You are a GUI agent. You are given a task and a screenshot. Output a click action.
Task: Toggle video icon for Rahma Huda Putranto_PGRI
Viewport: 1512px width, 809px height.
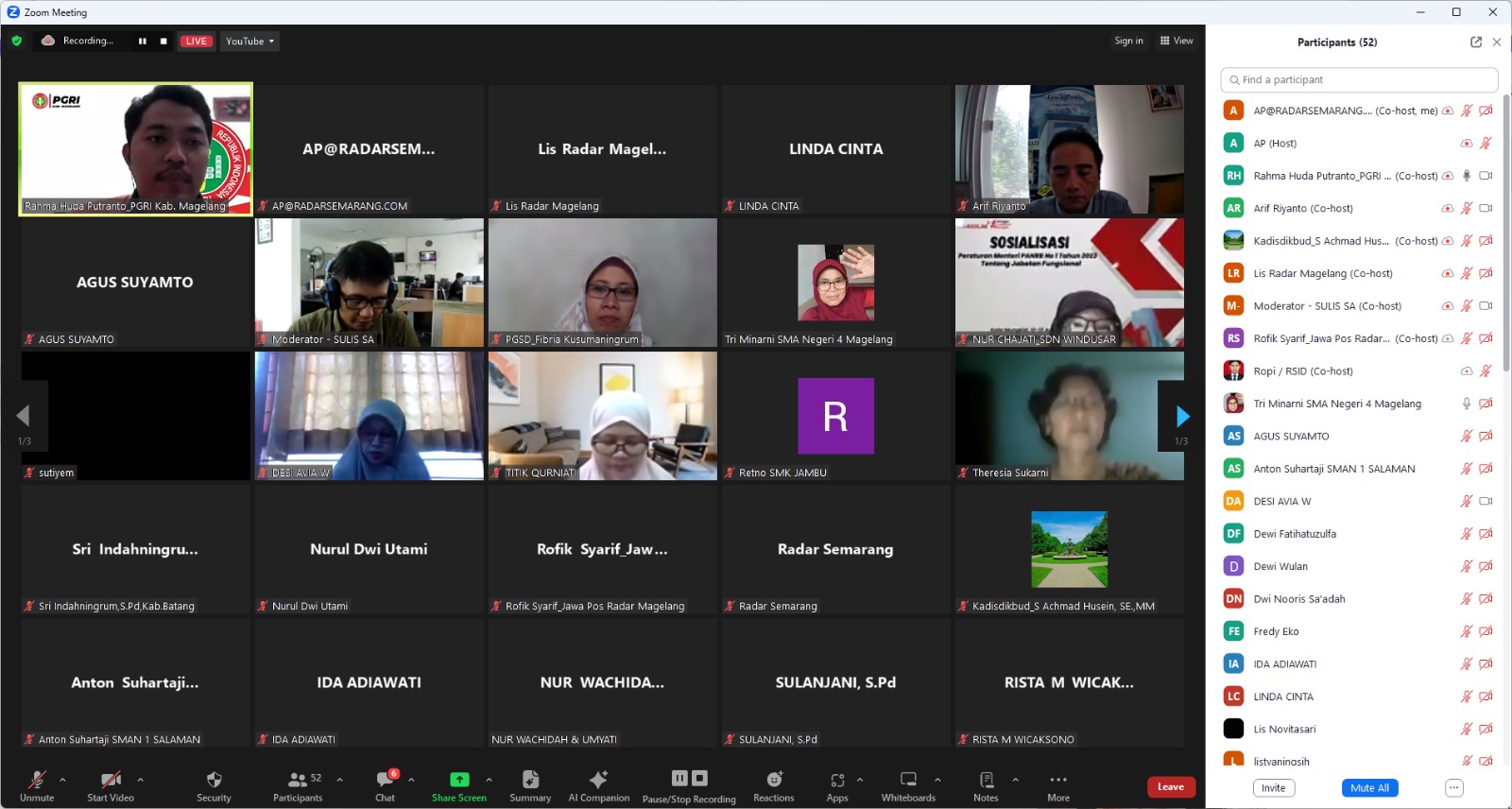pos(1486,176)
